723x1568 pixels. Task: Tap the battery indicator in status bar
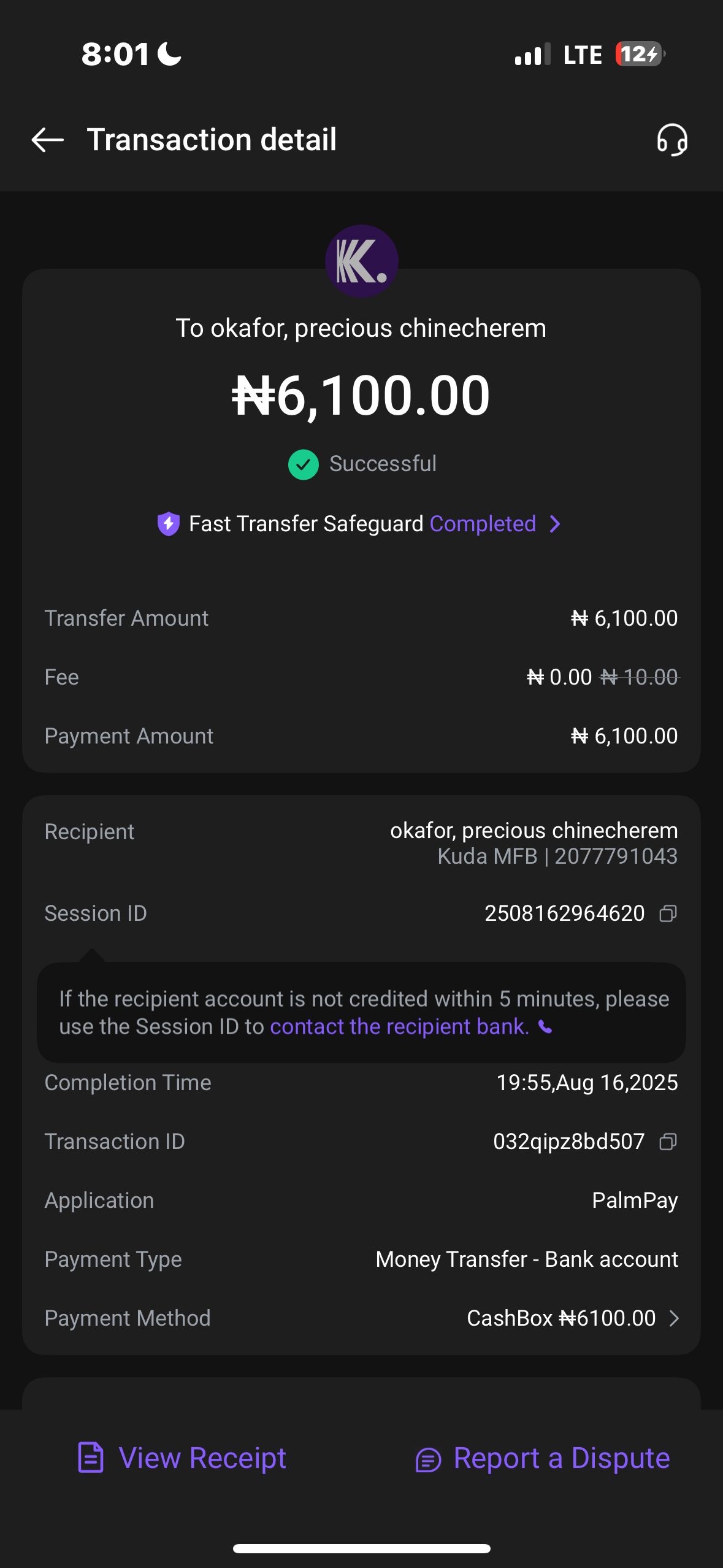click(x=640, y=54)
